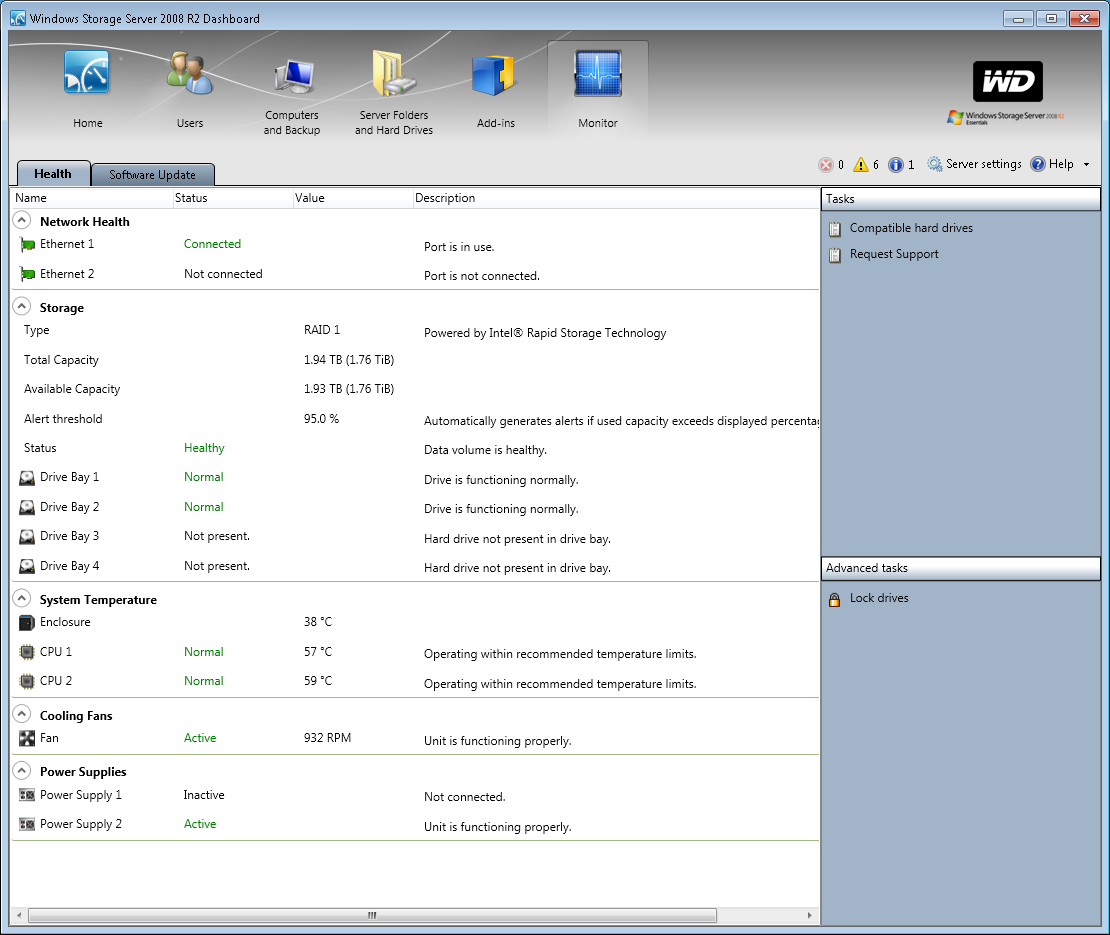
Task: Click the blue informational alerts icon
Action: pos(896,165)
